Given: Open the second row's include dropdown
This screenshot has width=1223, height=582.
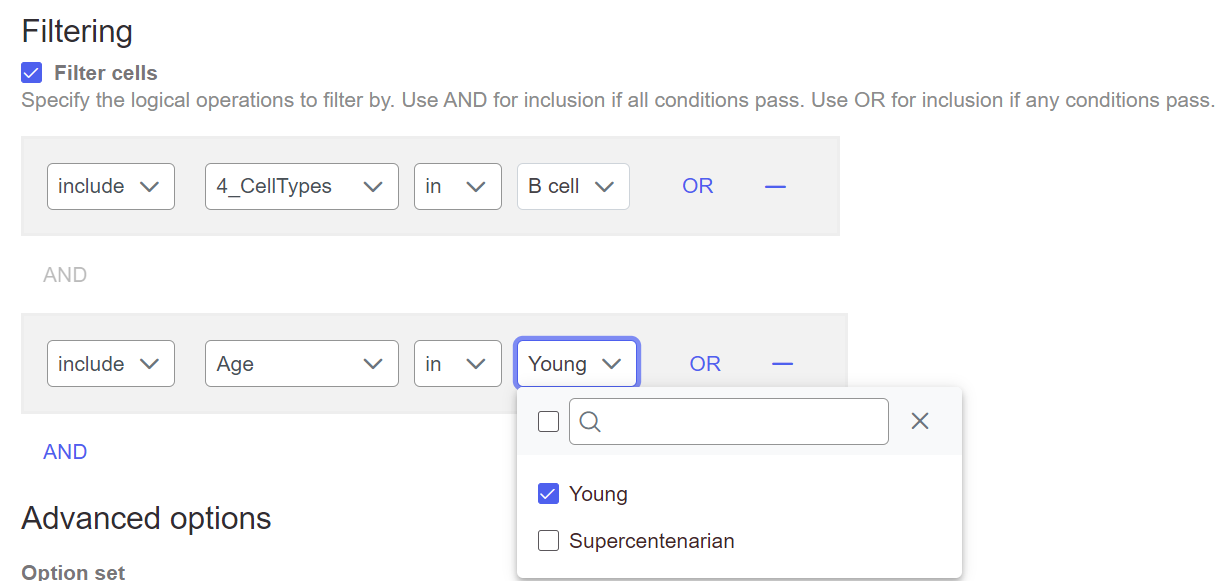Looking at the screenshot, I should click(111, 364).
